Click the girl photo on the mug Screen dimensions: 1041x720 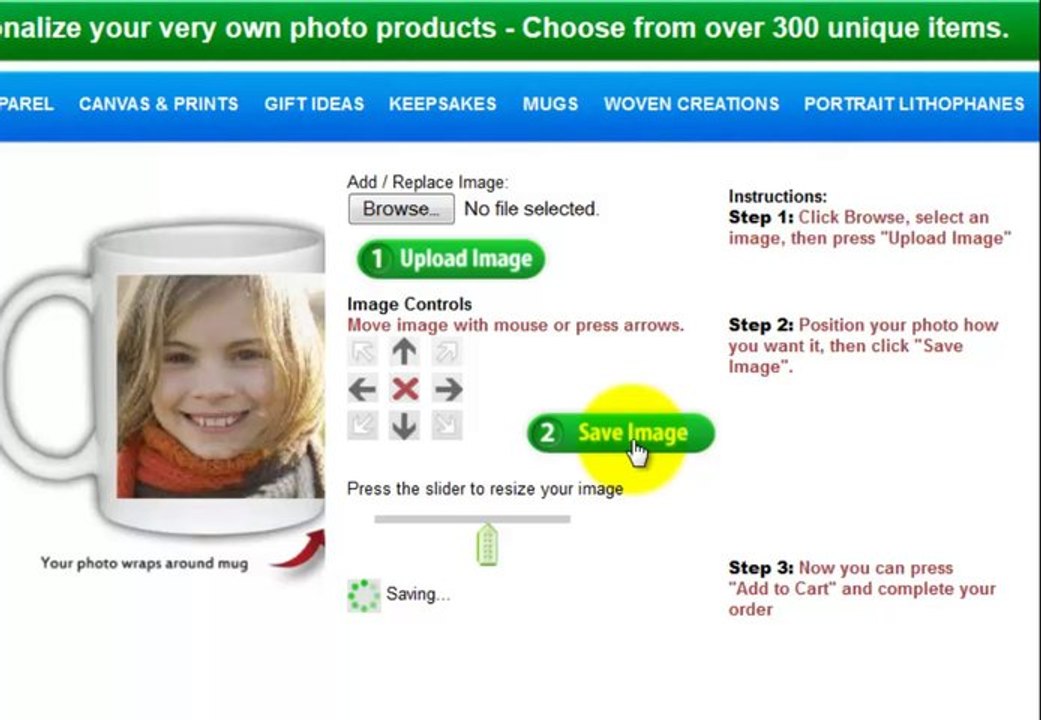[221, 387]
